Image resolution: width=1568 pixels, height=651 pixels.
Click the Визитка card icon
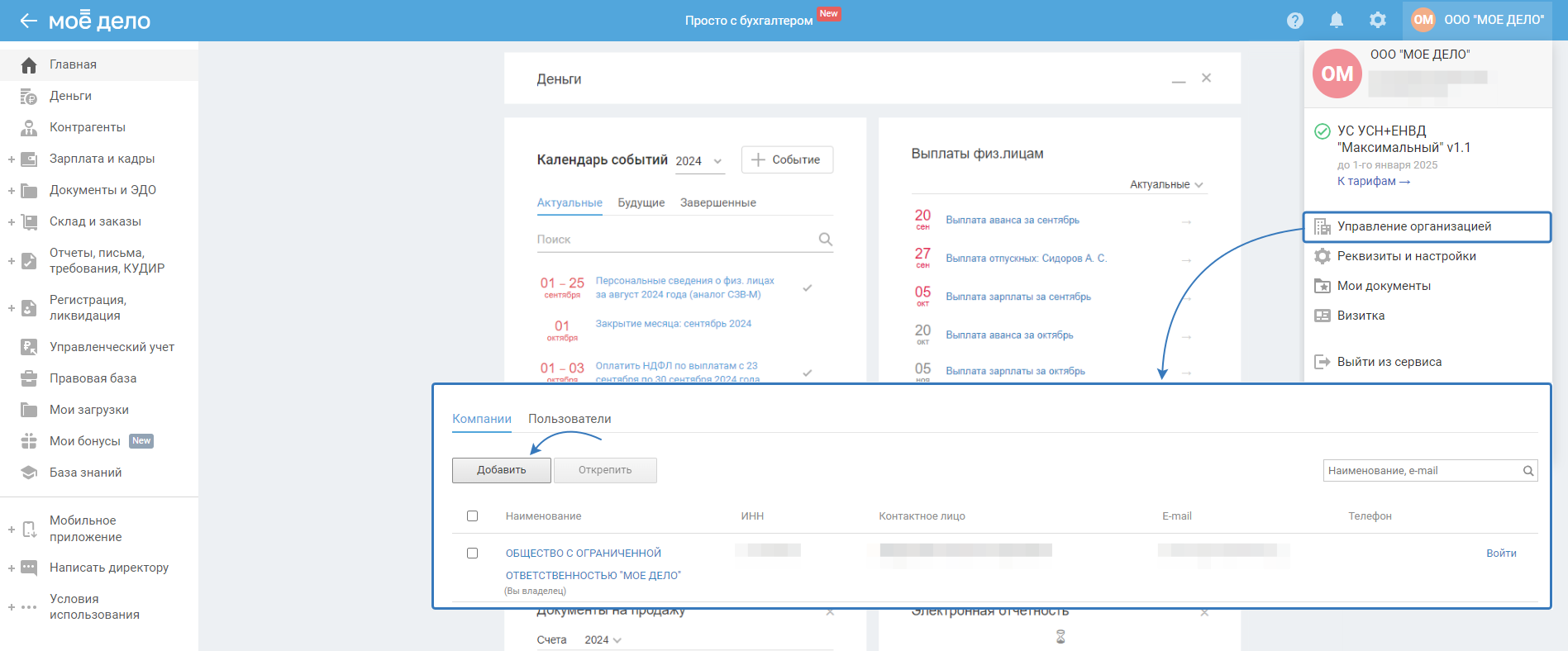coord(1323,316)
